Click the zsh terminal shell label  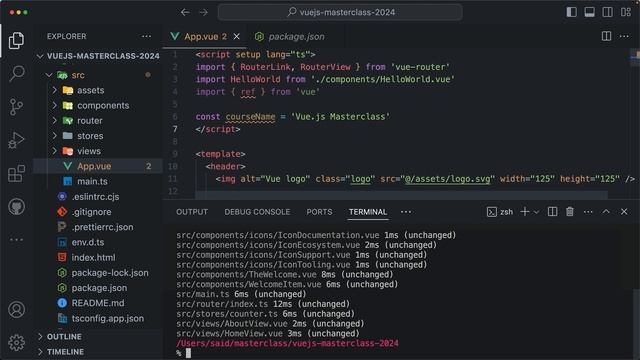(500, 212)
